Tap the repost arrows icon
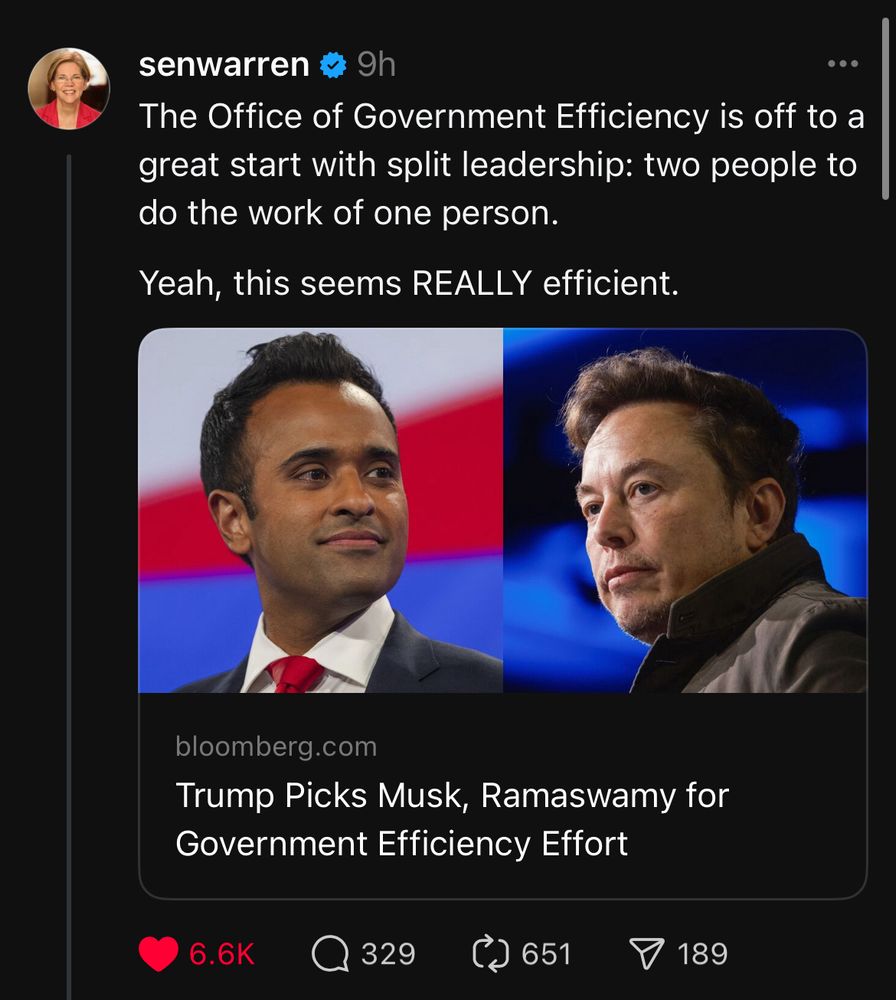The image size is (896, 1000). click(x=491, y=954)
